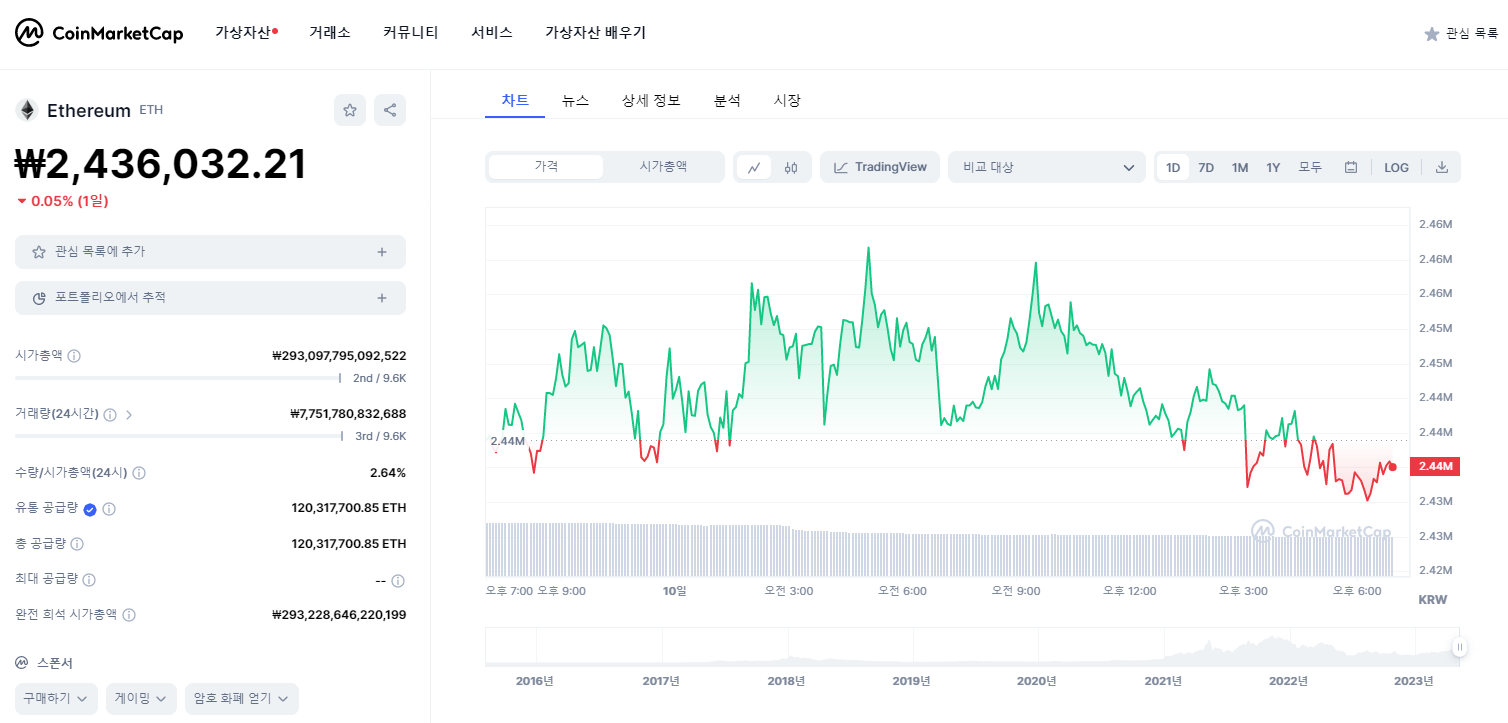This screenshot has height=723, width=1508.
Task: Select 모두 time range
Action: [1310, 167]
